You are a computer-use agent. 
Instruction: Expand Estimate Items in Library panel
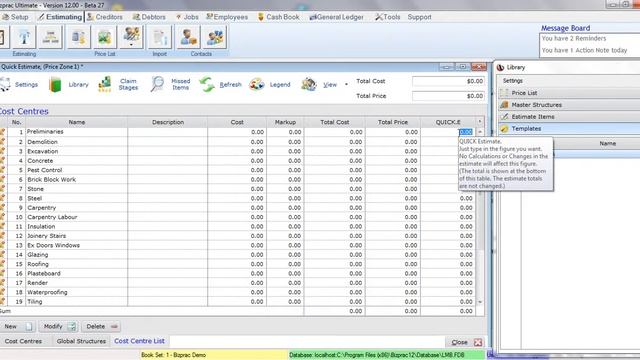click(x=569, y=116)
